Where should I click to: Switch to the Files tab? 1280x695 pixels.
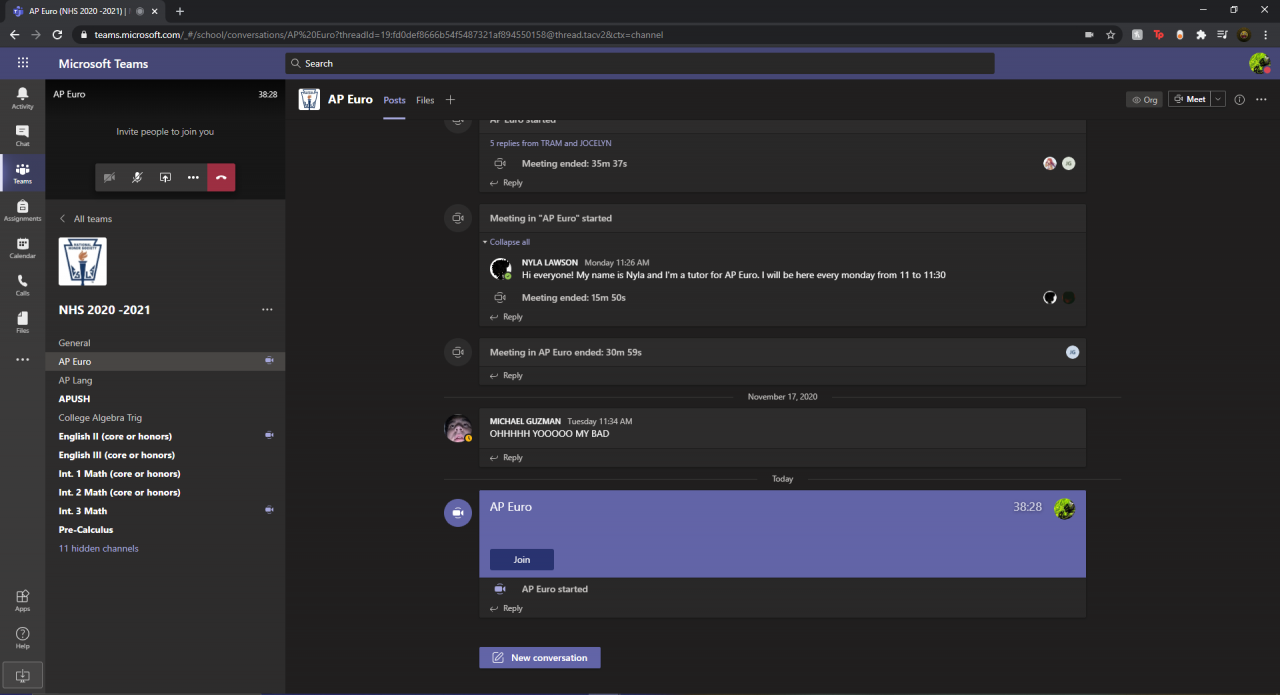(425, 100)
